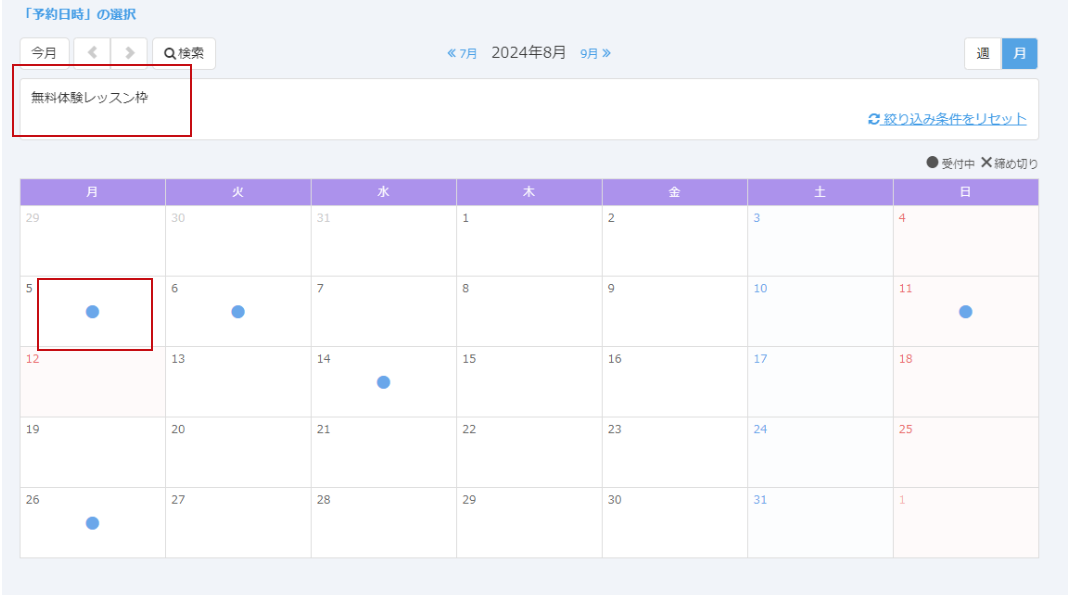
Task: Select the available slot dot on August 5
Action: click(92, 312)
